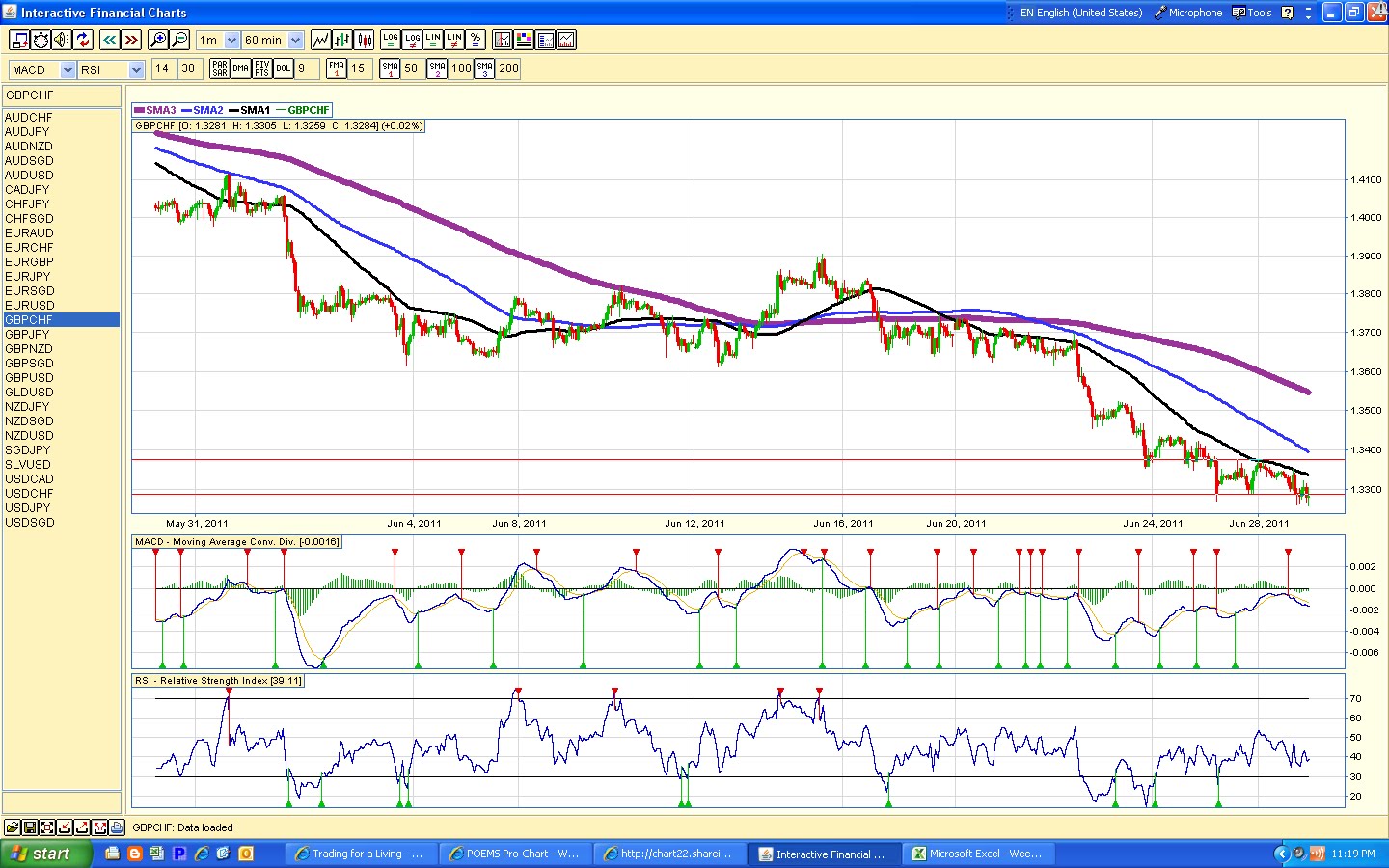Click the zoom out magnifier icon
Viewport: 1389px width, 868px height.
(x=179, y=40)
